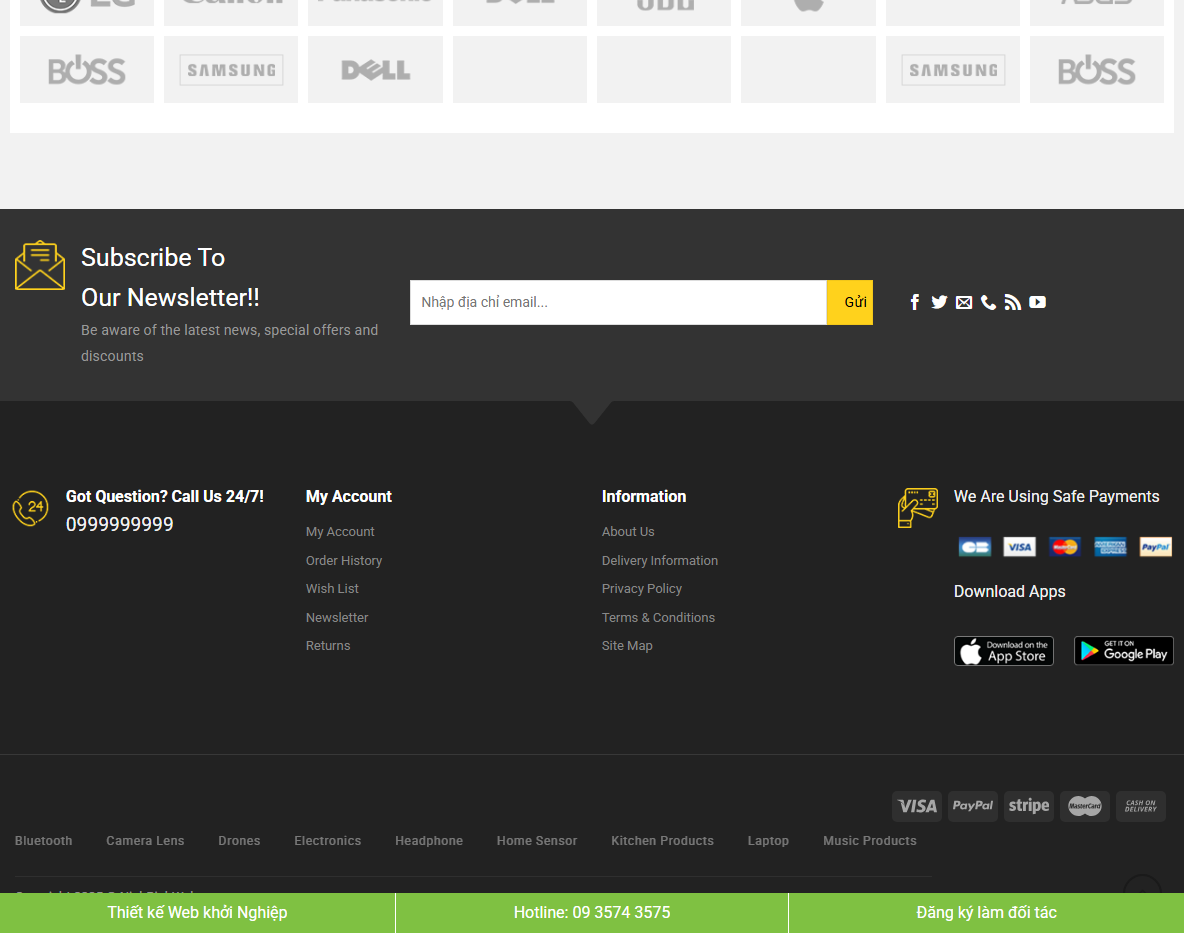Select the Headphone category link
The width and height of the screenshot is (1184, 933).
(428, 840)
